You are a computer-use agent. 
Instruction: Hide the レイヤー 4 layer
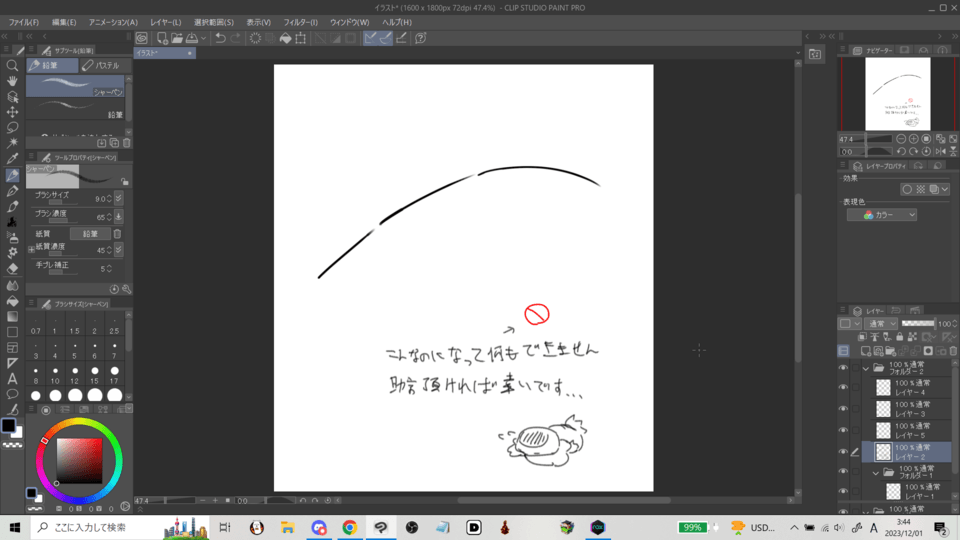[843, 386]
